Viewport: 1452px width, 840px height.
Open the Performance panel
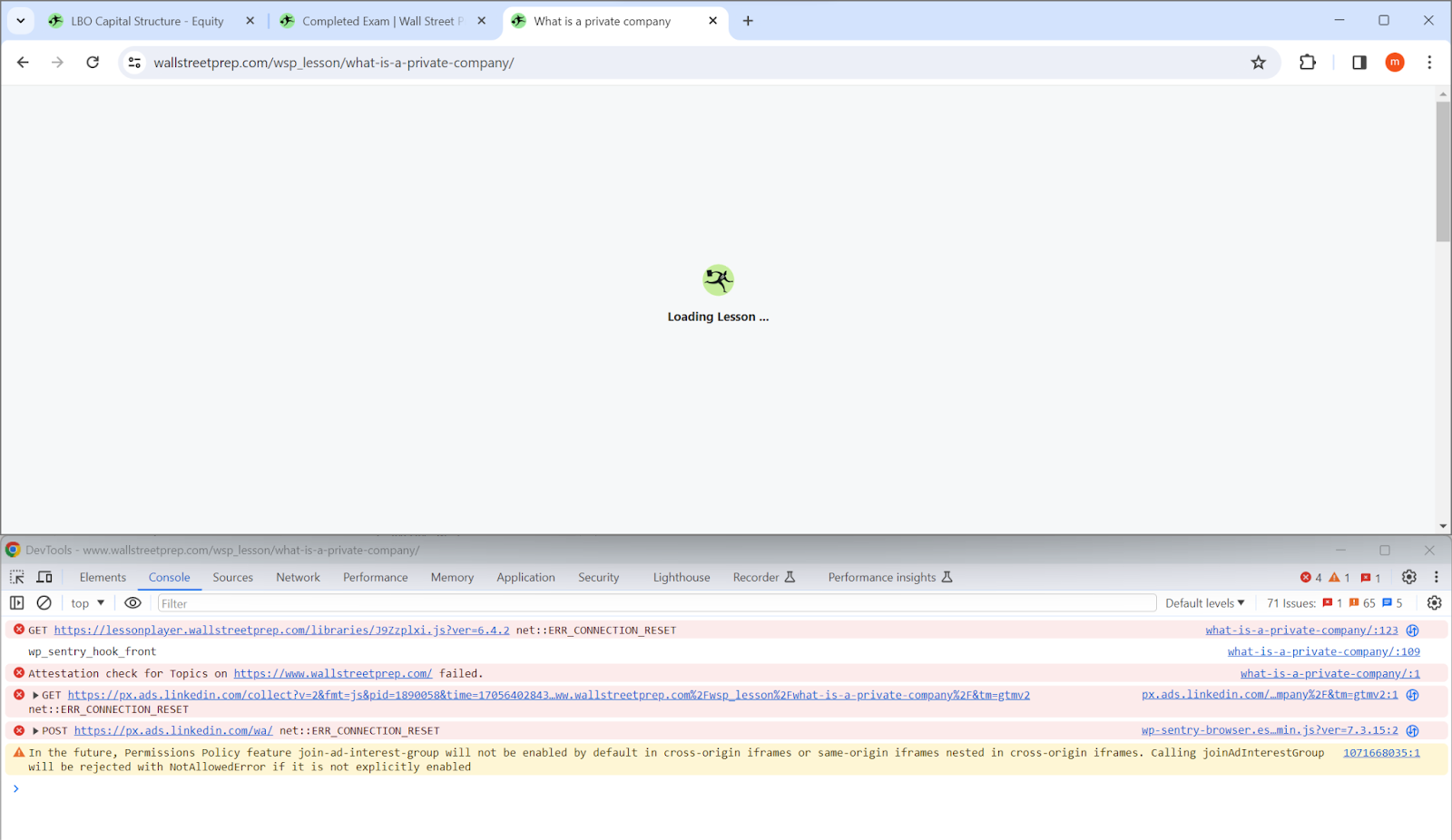pos(376,577)
